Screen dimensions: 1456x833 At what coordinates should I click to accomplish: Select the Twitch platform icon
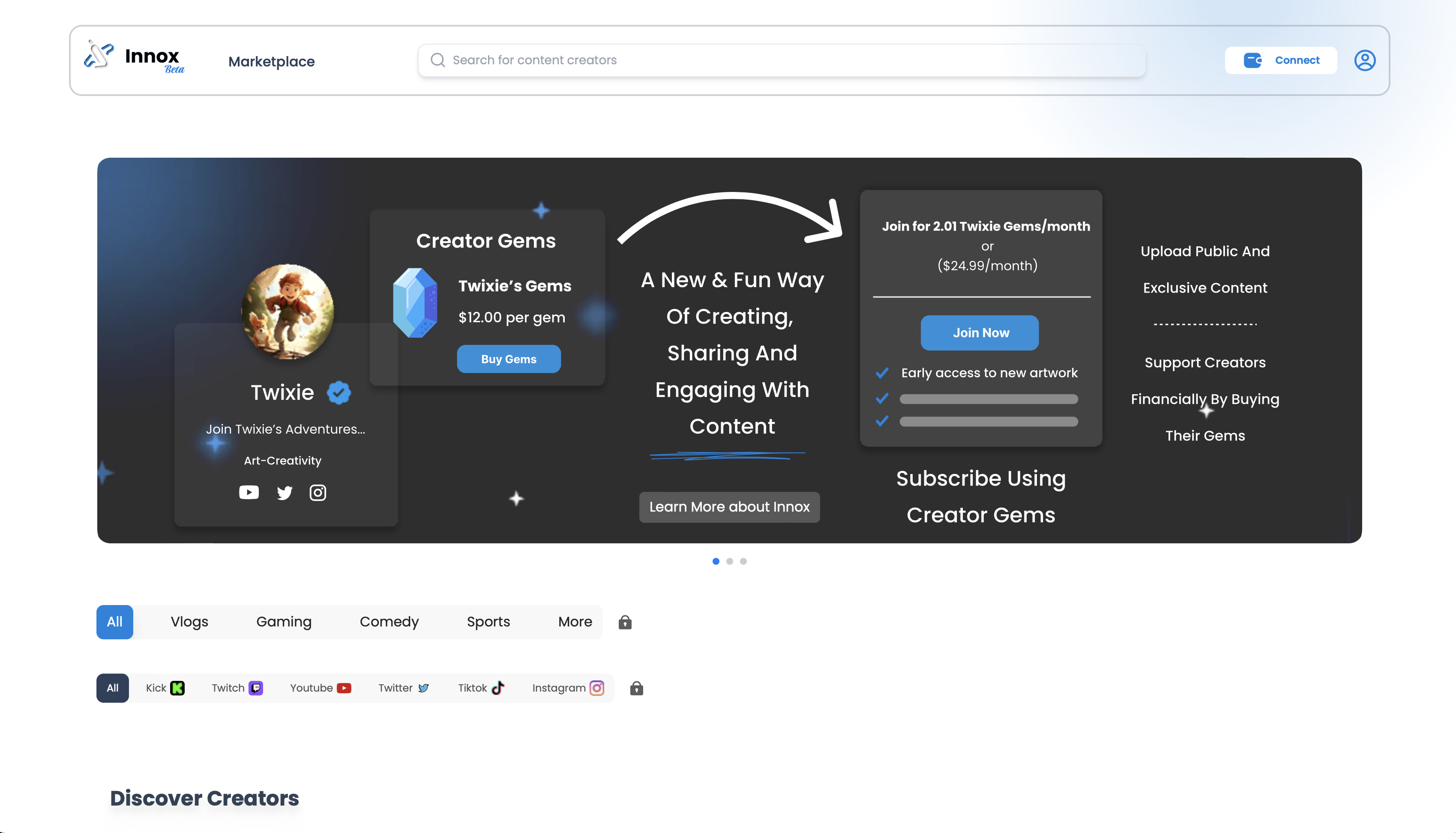coord(257,688)
